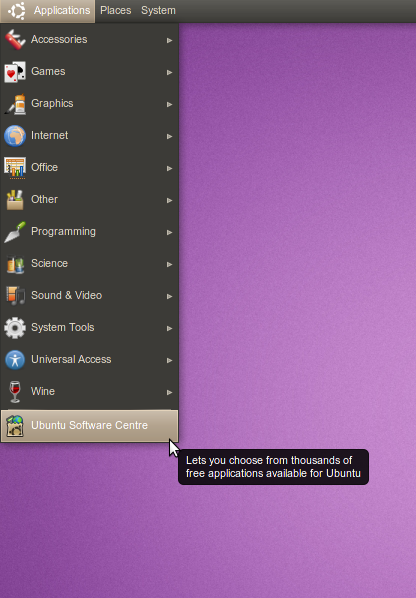
Task: Expand the Games submenu arrow
Action: coord(170,72)
